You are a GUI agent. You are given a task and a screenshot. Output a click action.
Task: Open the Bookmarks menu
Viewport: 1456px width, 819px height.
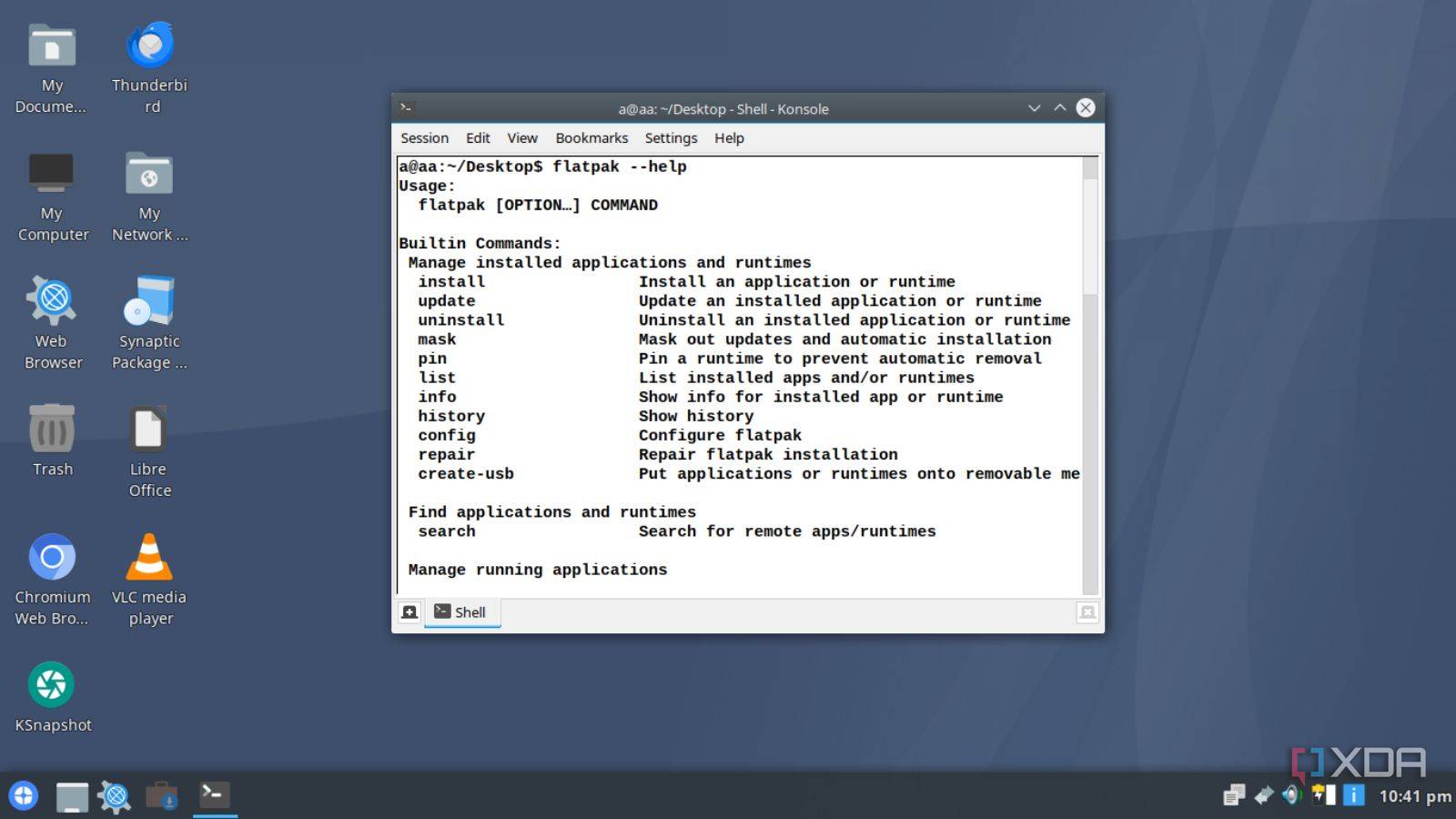591,138
